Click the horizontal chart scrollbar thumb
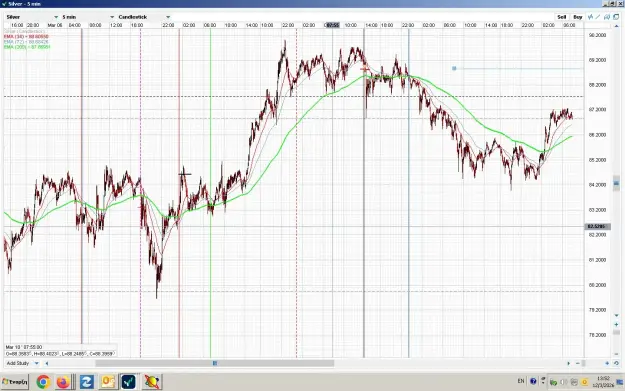This screenshot has width=625, height=391. pos(214,363)
